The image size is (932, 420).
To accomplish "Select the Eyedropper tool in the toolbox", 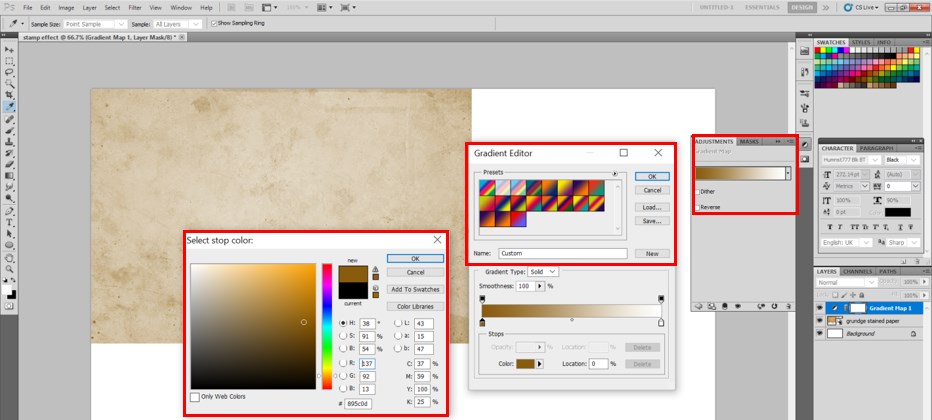I will (x=9, y=107).
